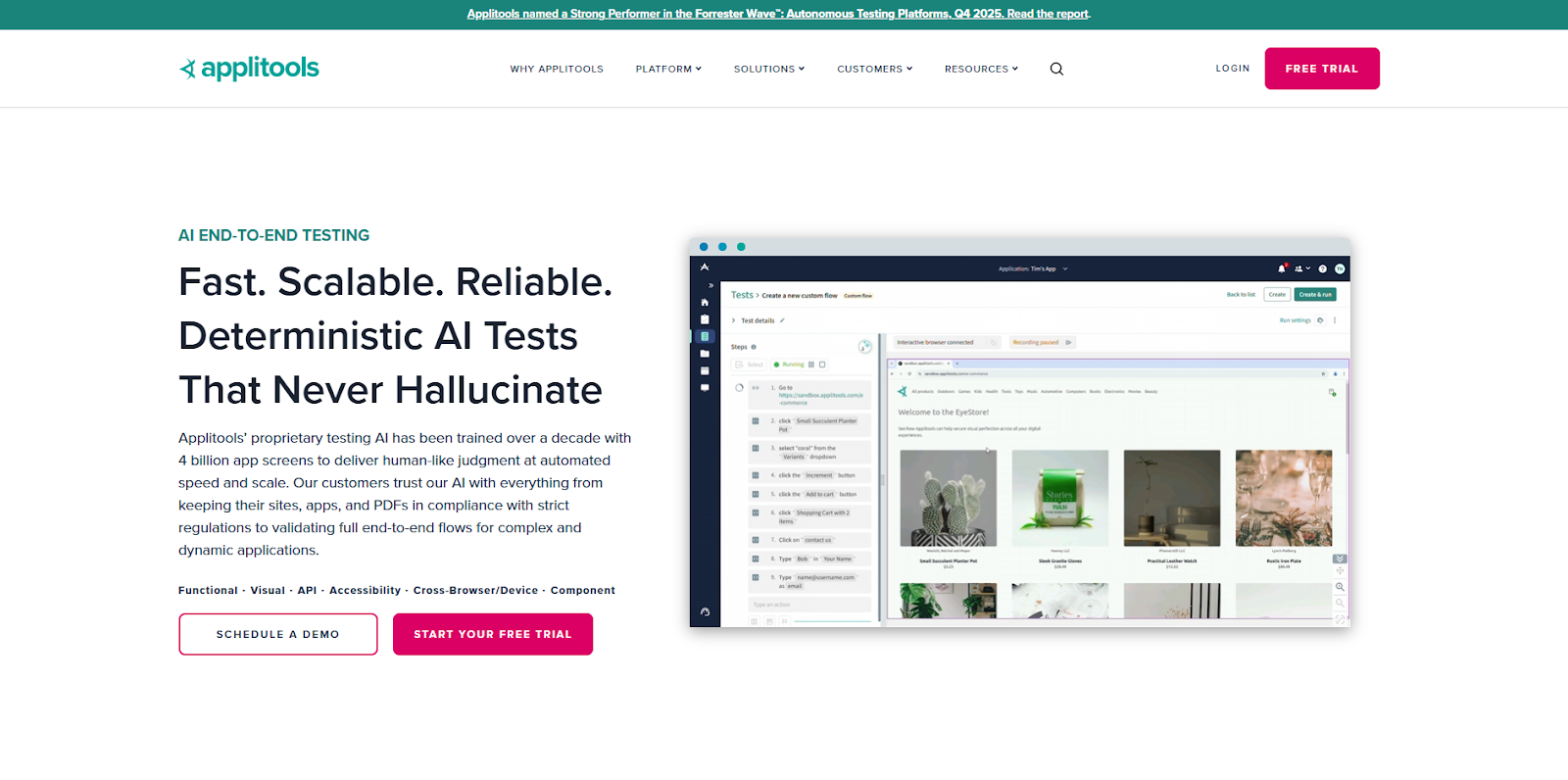Image resolution: width=1568 pixels, height=780 pixels.
Task: Select step 8 Type Bob in Your Name
Action: tap(809, 559)
